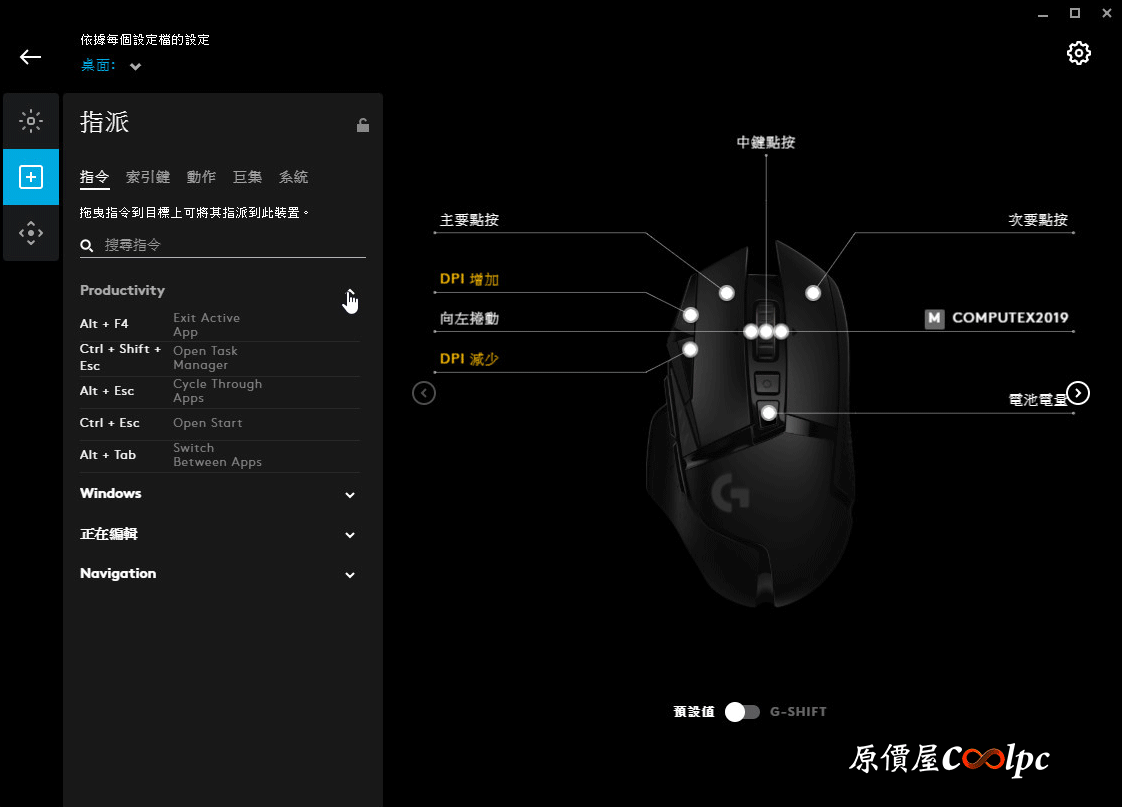Minimize the G HUB window
The image size is (1122, 807).
(1043, 14)
